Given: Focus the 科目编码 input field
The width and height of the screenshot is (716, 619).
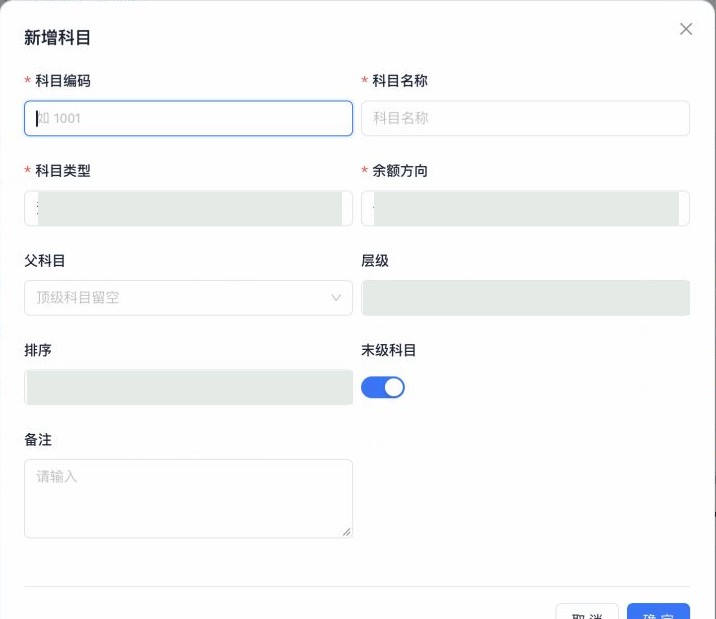Looking at the screenshot, I should (188, 118).
